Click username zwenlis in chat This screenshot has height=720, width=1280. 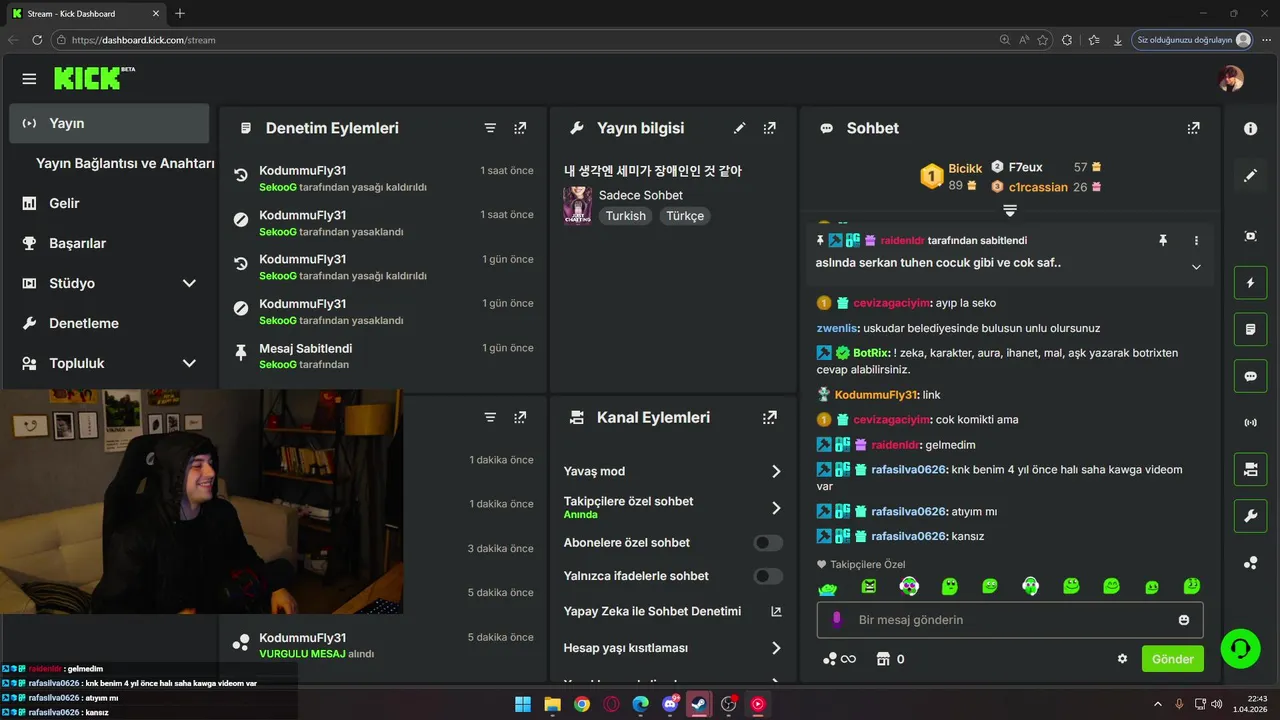pos(837,328)
